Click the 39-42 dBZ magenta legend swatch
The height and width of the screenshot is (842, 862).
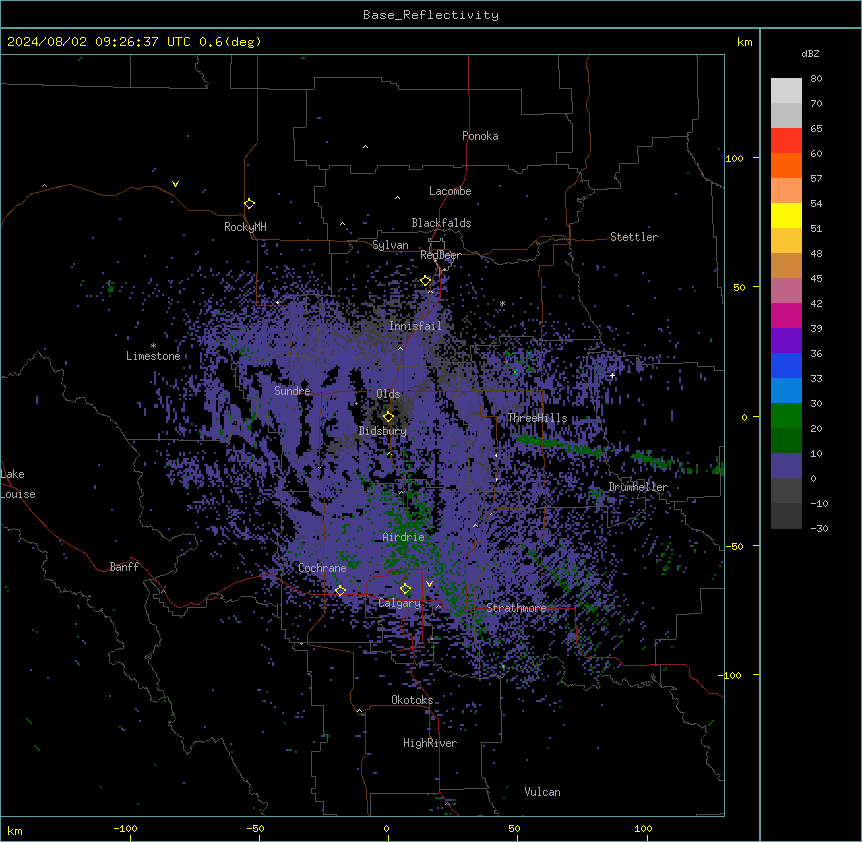(x=786, y=315)
